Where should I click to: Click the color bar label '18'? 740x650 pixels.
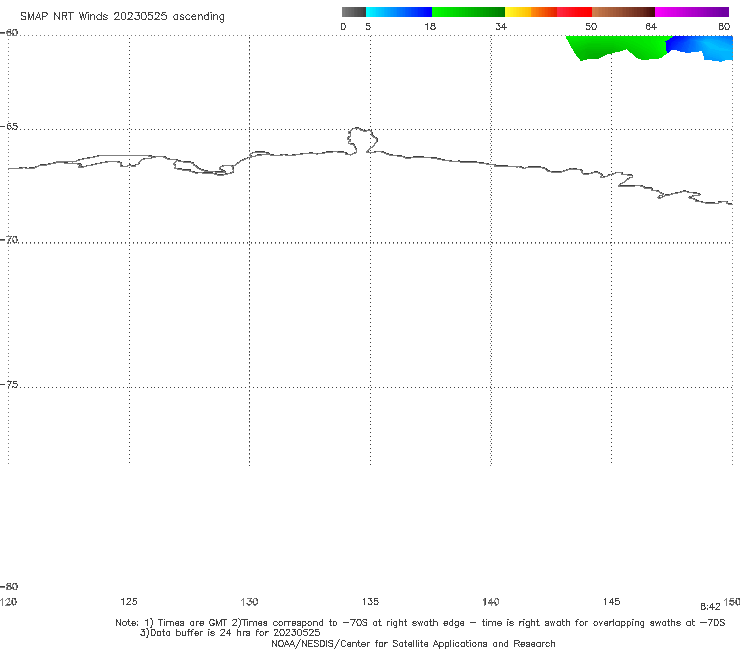(430, 26)
